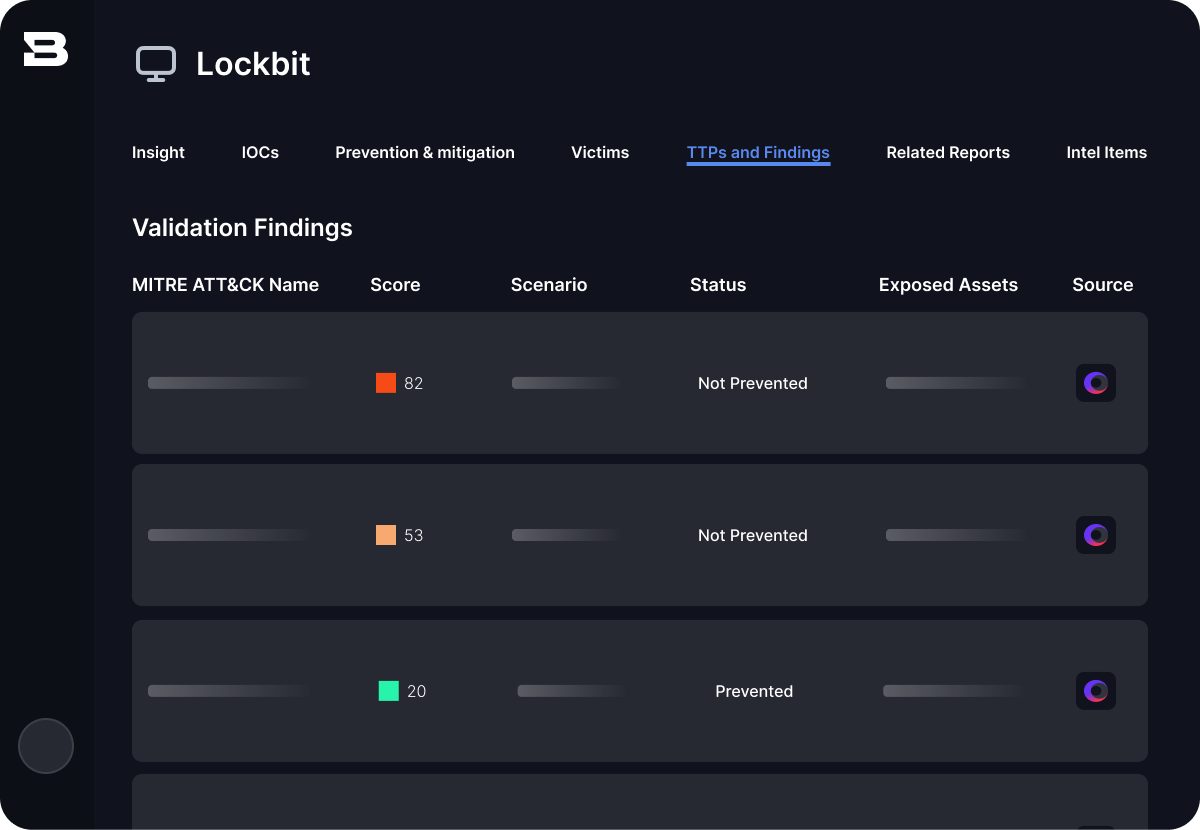This screenshot has height=830, width=1200.
Task: Open the IOCs tab
Action: point(260,153)
